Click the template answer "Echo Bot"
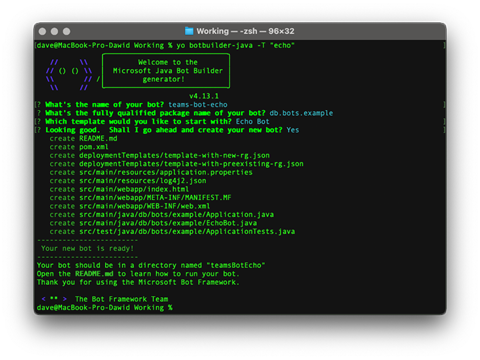The width and height of the screenshot is (480, 360). [x=252, y=122]
